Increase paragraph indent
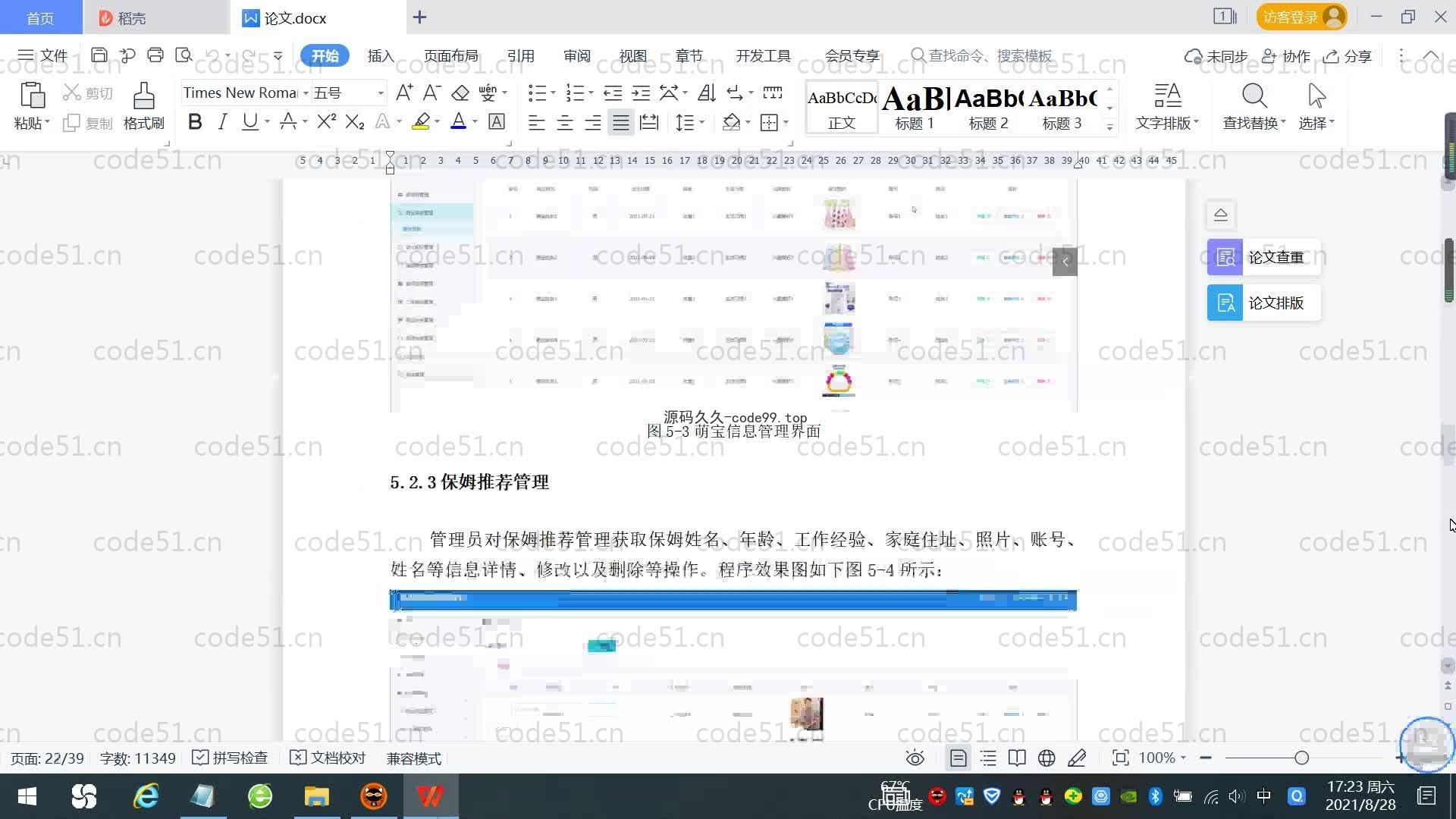The image size is (1456, 819). pyautogui.click(x=641, y=93)
